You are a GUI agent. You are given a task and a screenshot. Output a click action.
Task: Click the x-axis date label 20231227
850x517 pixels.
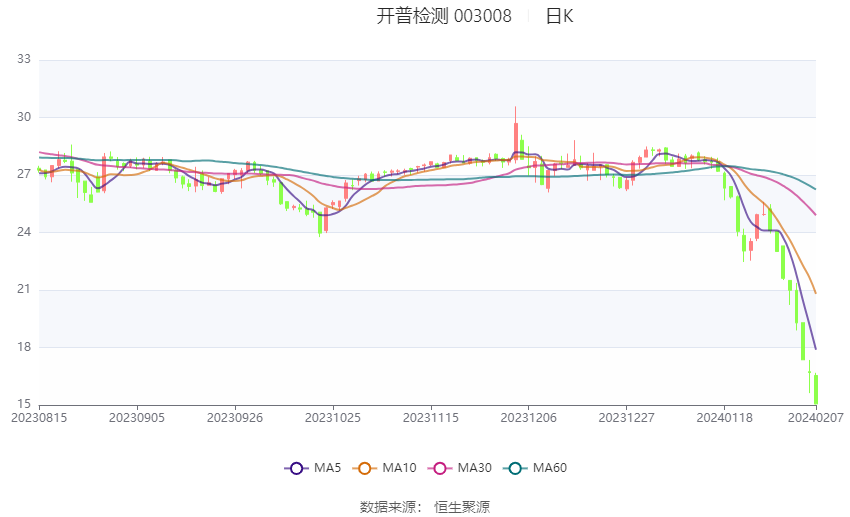[x=627, y=418]
